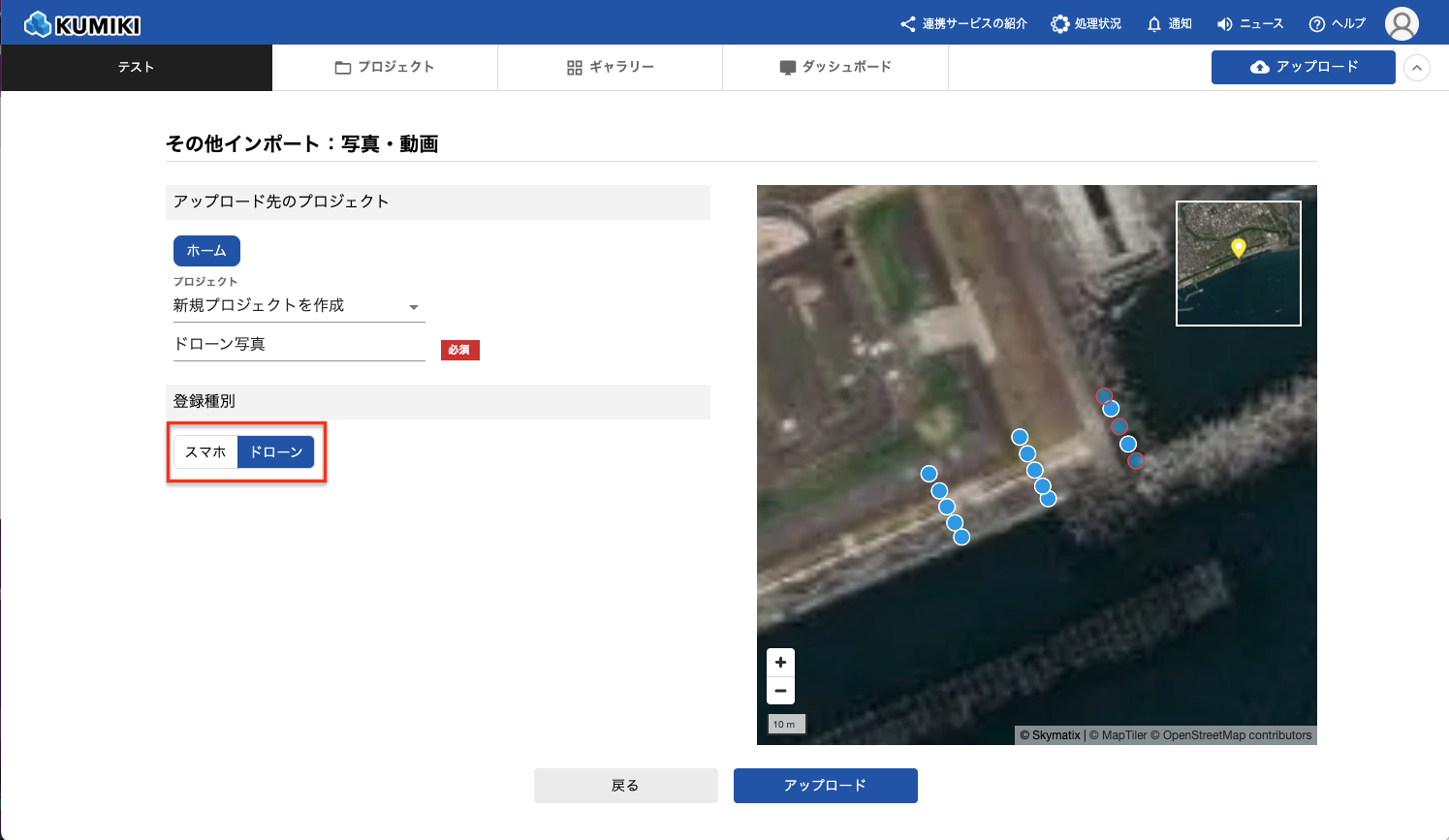Viewport: 1449px width, 840px height.
Task: Open the linked services share icon
Action: pyautogui.click(x=907, y=24)
